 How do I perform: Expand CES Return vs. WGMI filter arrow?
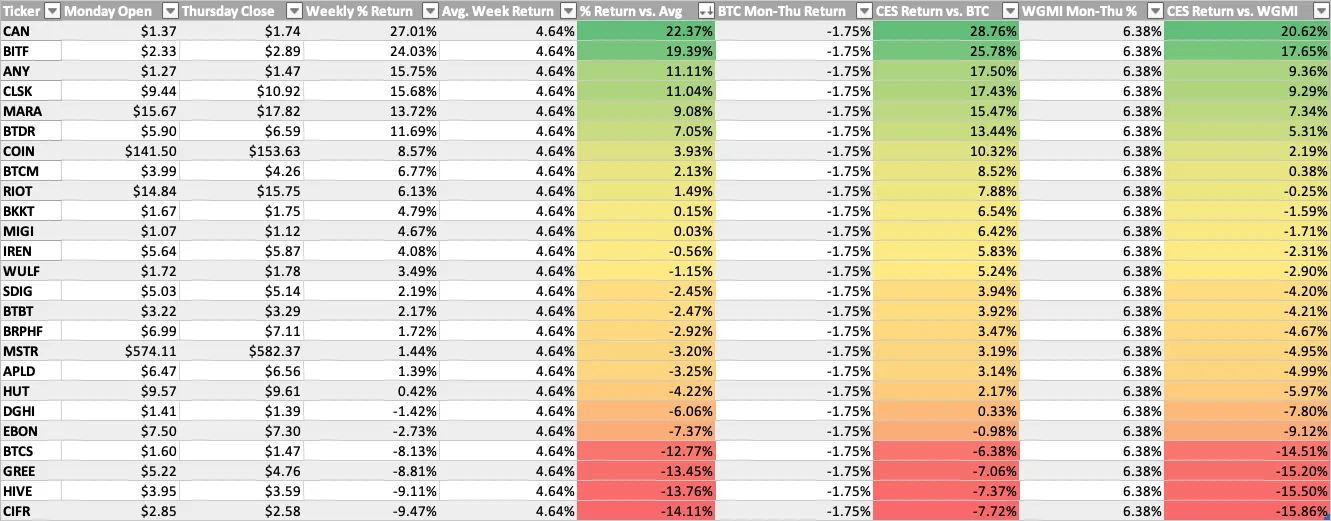click(x=1320, y=11)
